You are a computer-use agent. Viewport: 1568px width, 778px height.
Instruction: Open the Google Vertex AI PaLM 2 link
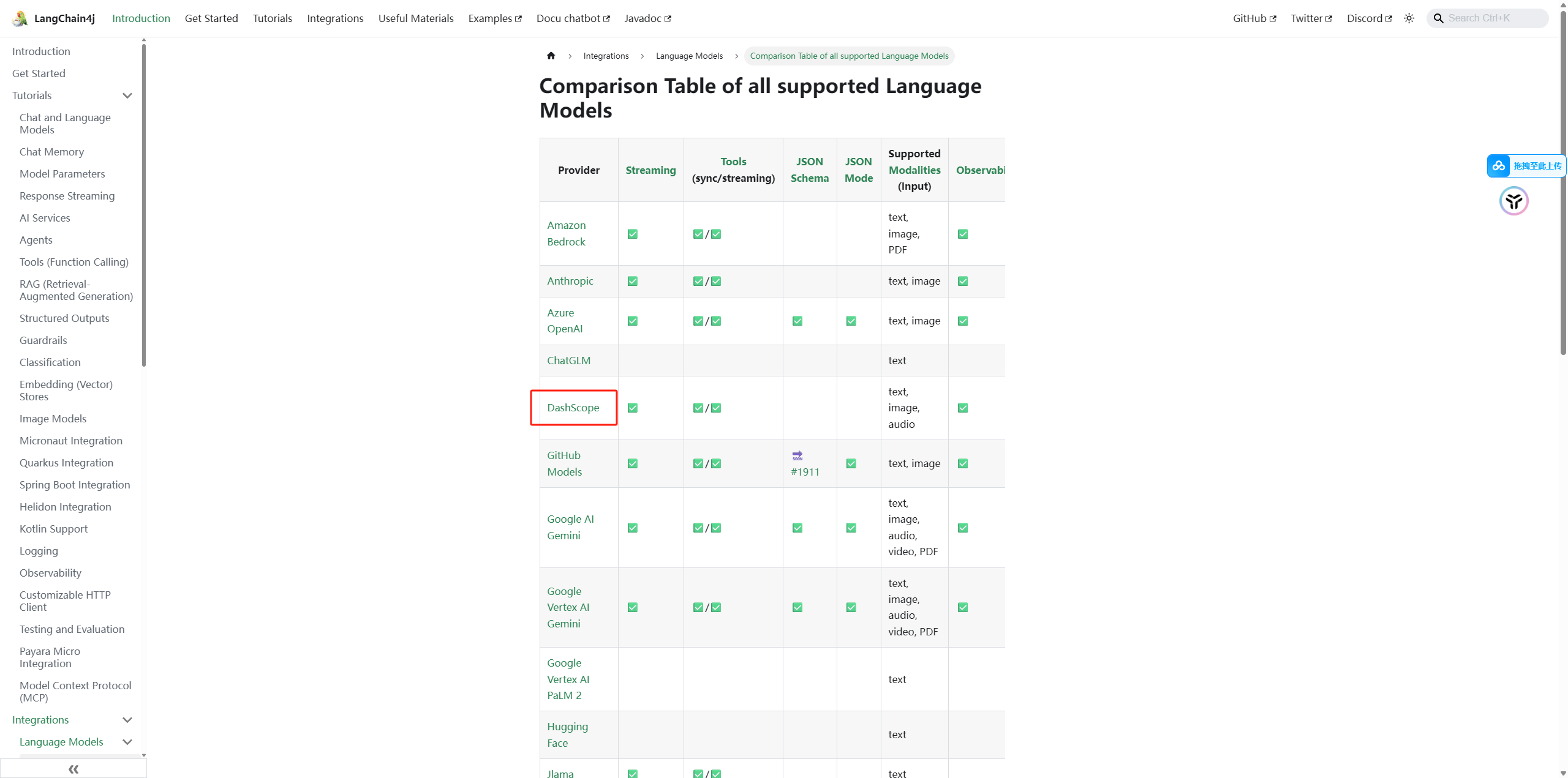568,679
